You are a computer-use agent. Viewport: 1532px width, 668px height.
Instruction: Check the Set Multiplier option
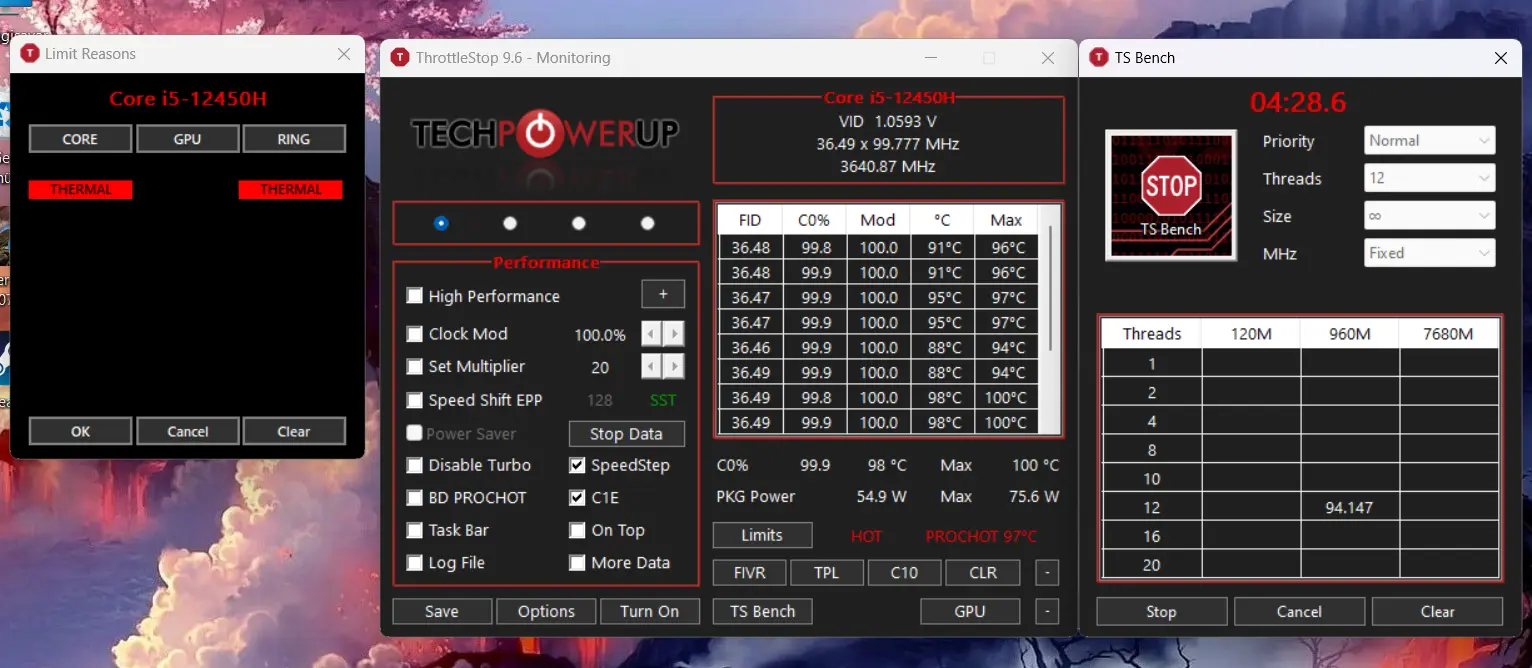coord(414,367)
